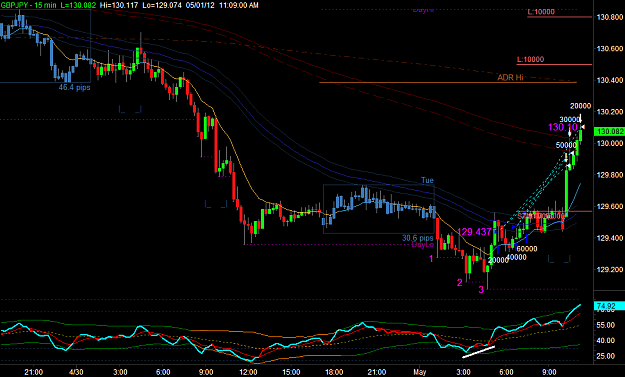
Task: Click the magenta wave label 1
Action: (x=431, y=259)
